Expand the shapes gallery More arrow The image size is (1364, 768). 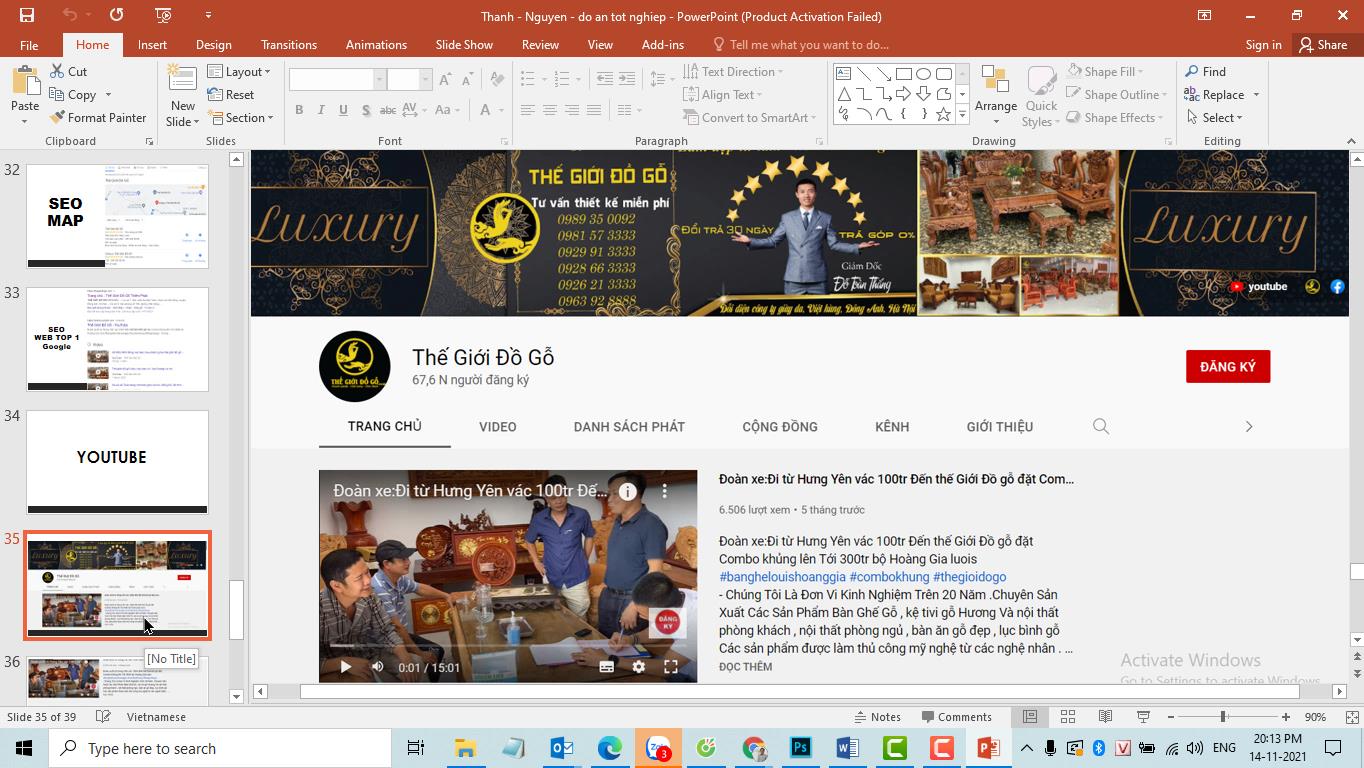click(x=962, y=115)
